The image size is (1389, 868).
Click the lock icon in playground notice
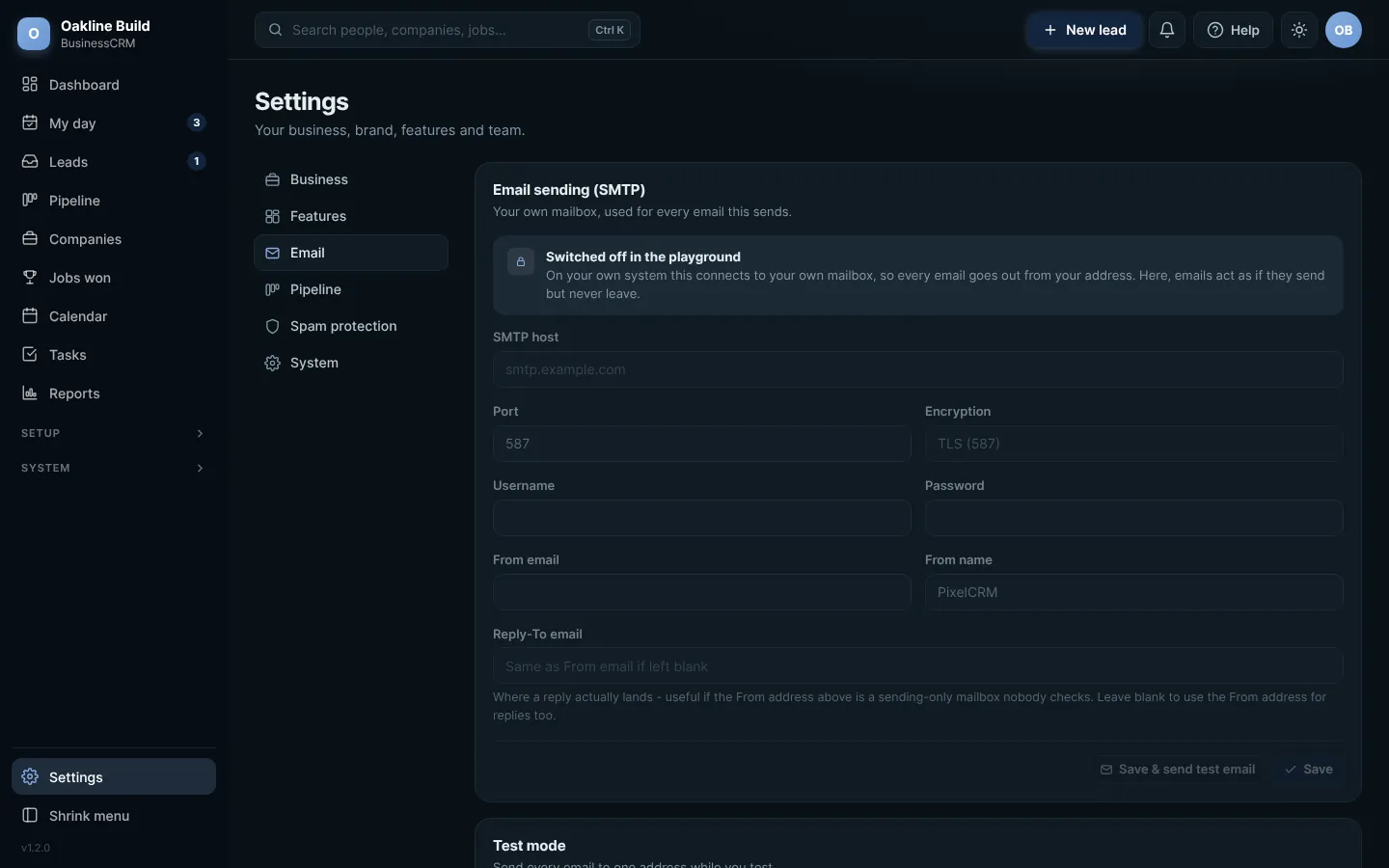tap(521, 261)
